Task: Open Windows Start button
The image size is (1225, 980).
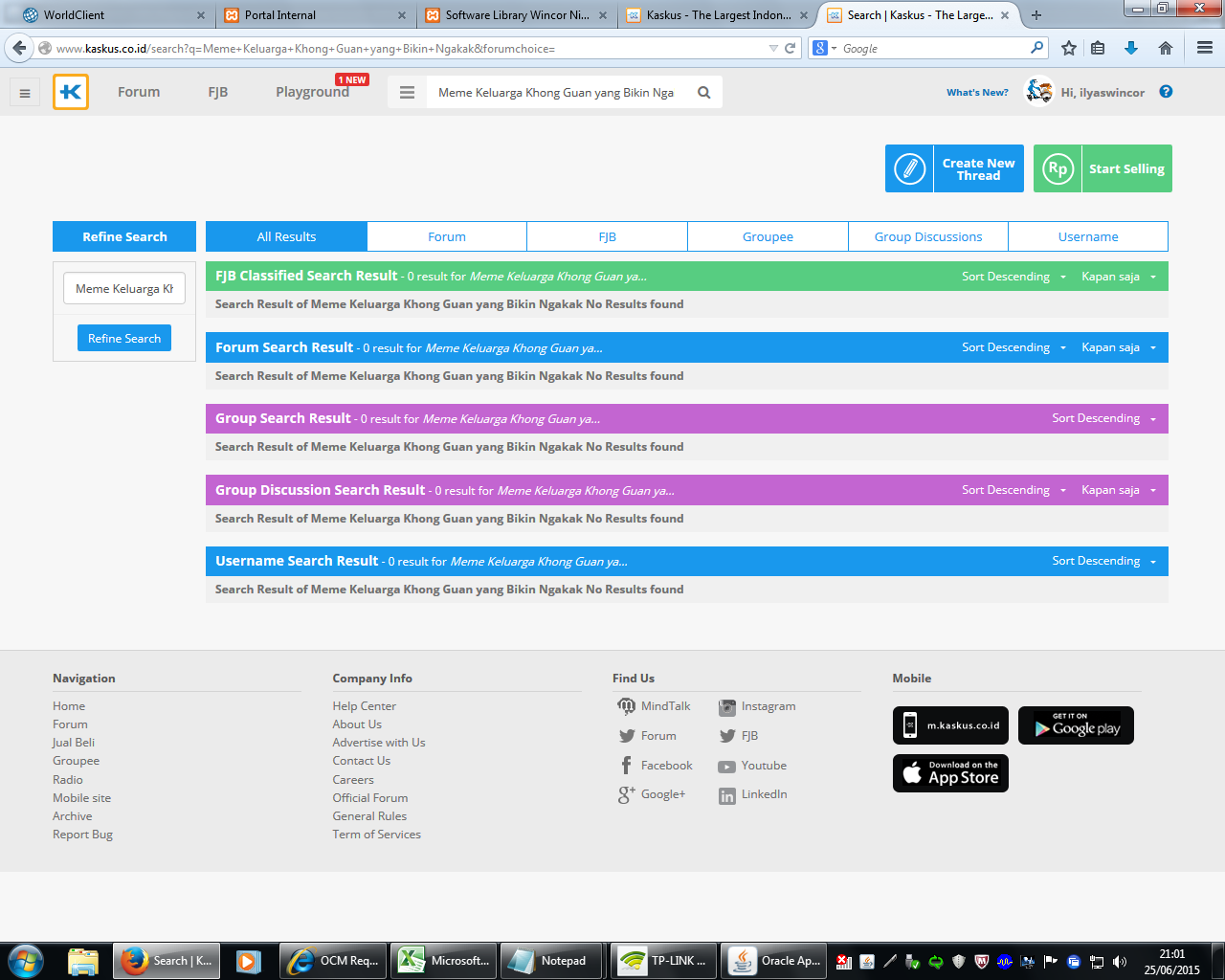Action: pos(26,961)
